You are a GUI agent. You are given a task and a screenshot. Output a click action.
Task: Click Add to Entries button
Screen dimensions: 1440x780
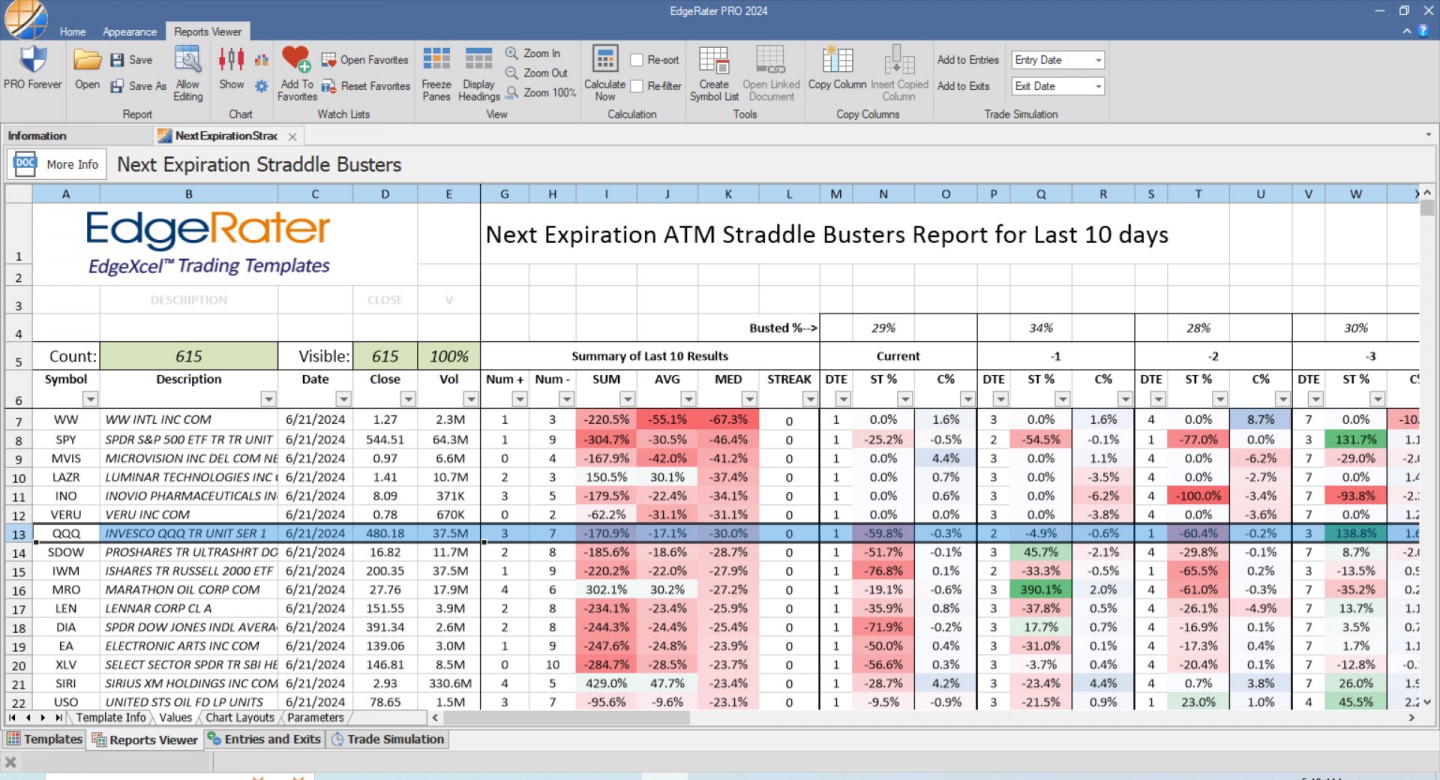tap(968, 60)
